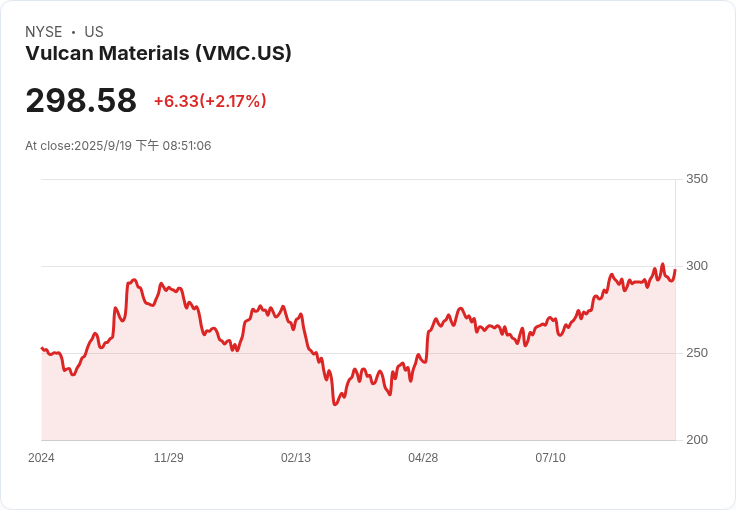The image size is (736, 510).
Task: Click the latest point of the price line
Action: click(x=675, y=270)
